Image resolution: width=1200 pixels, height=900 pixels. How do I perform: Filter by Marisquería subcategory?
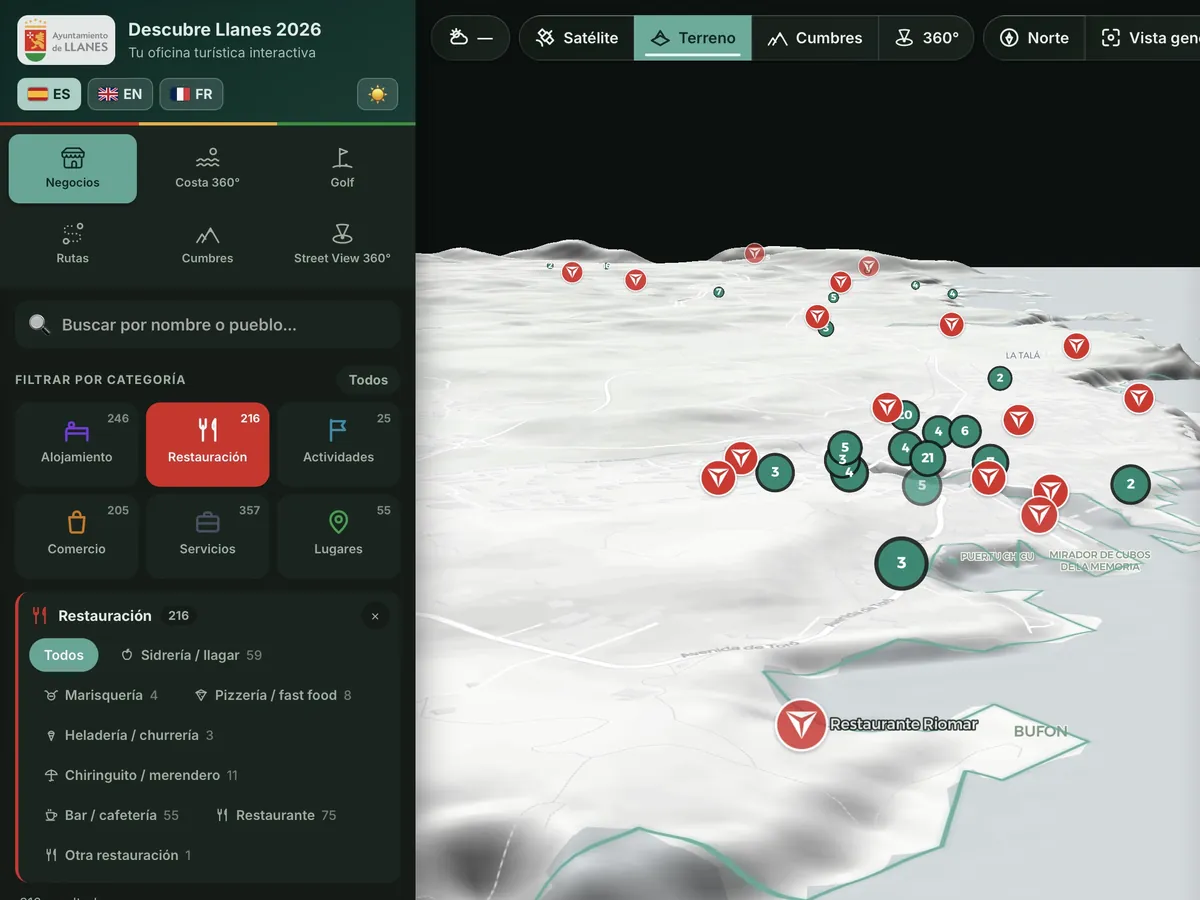click(x=101, y=695)
